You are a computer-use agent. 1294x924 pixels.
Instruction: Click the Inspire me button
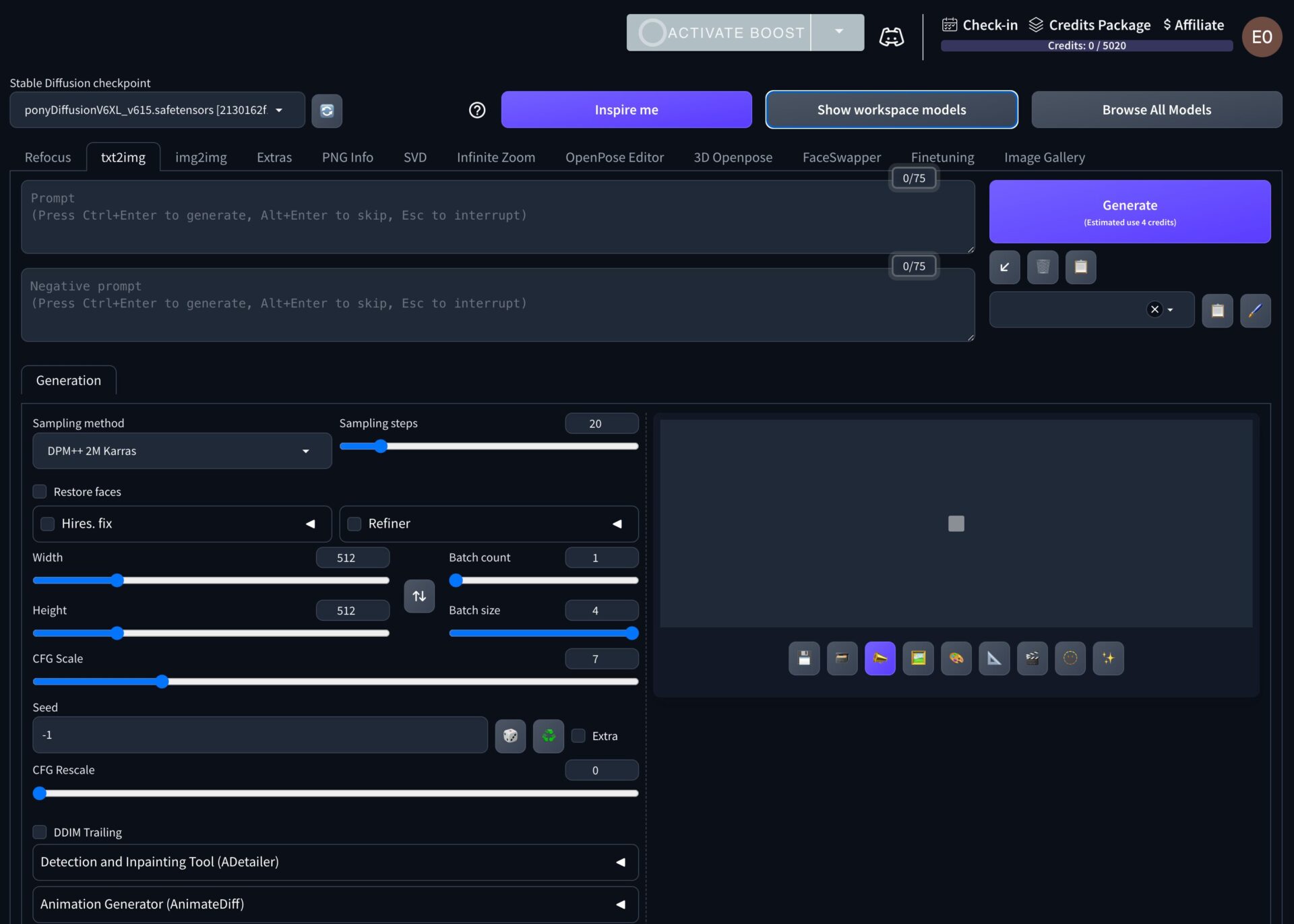(626, 108)
